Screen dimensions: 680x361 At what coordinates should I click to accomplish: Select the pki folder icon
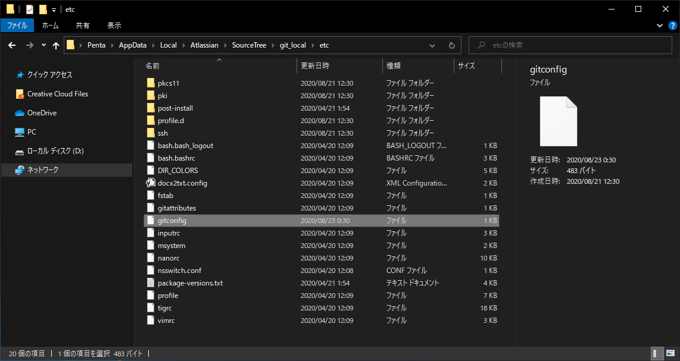[150, 95]
